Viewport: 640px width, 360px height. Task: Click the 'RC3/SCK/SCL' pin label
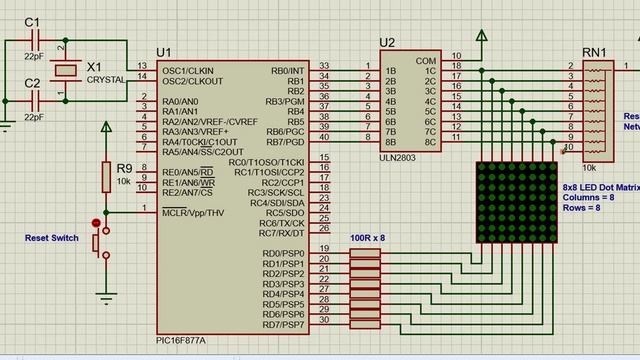[277, 193]
